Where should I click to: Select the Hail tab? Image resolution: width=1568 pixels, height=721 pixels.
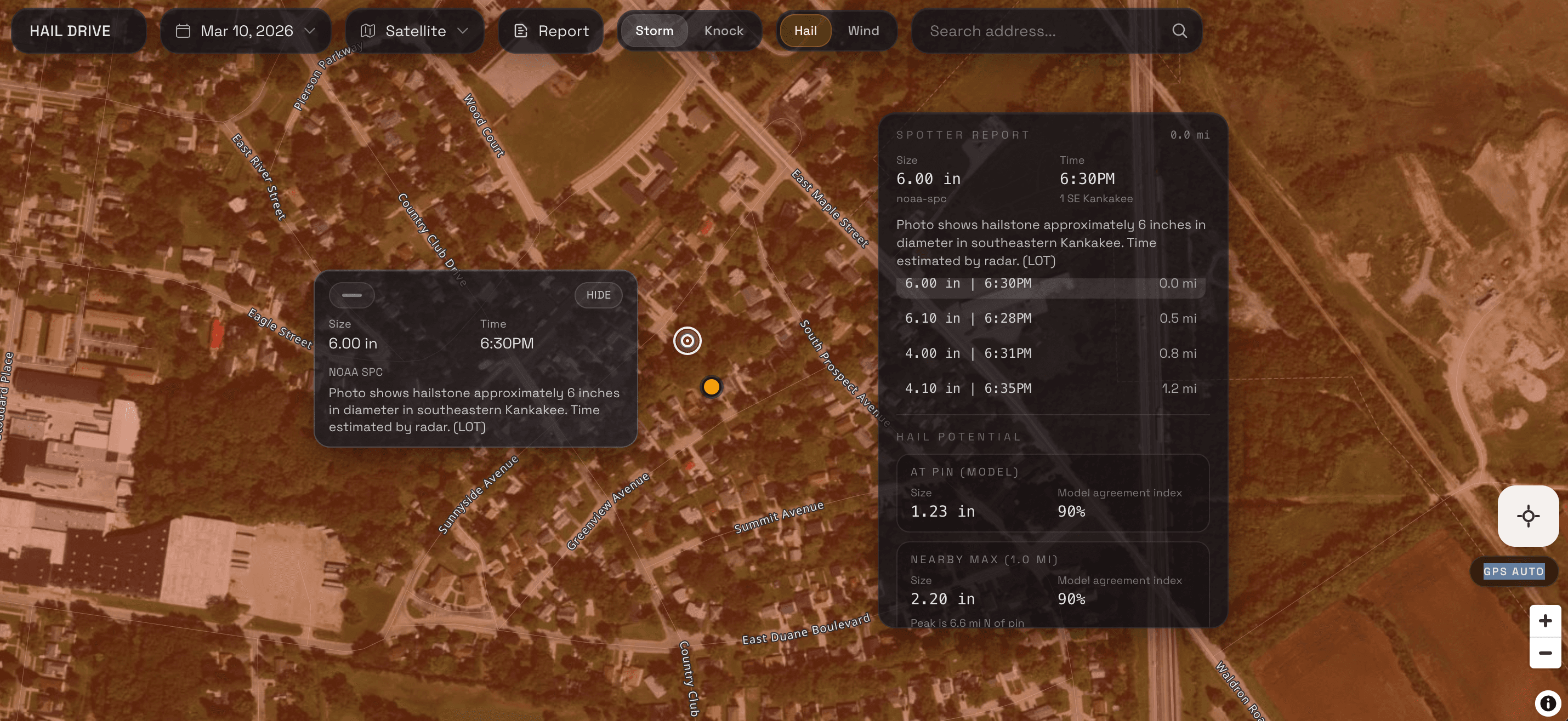click(805, 31)
